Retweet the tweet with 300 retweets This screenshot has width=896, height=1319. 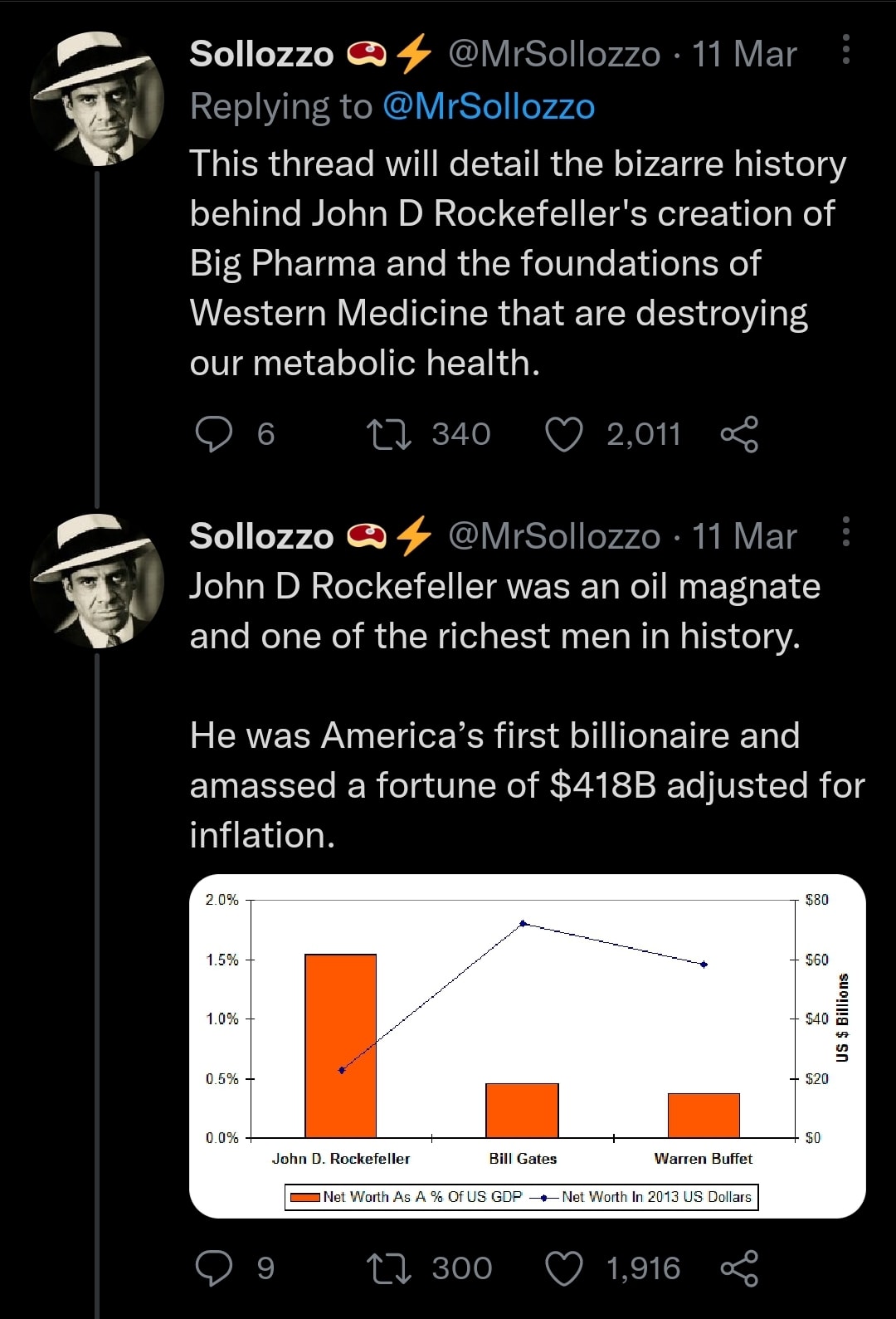[x=389, y=1268]
